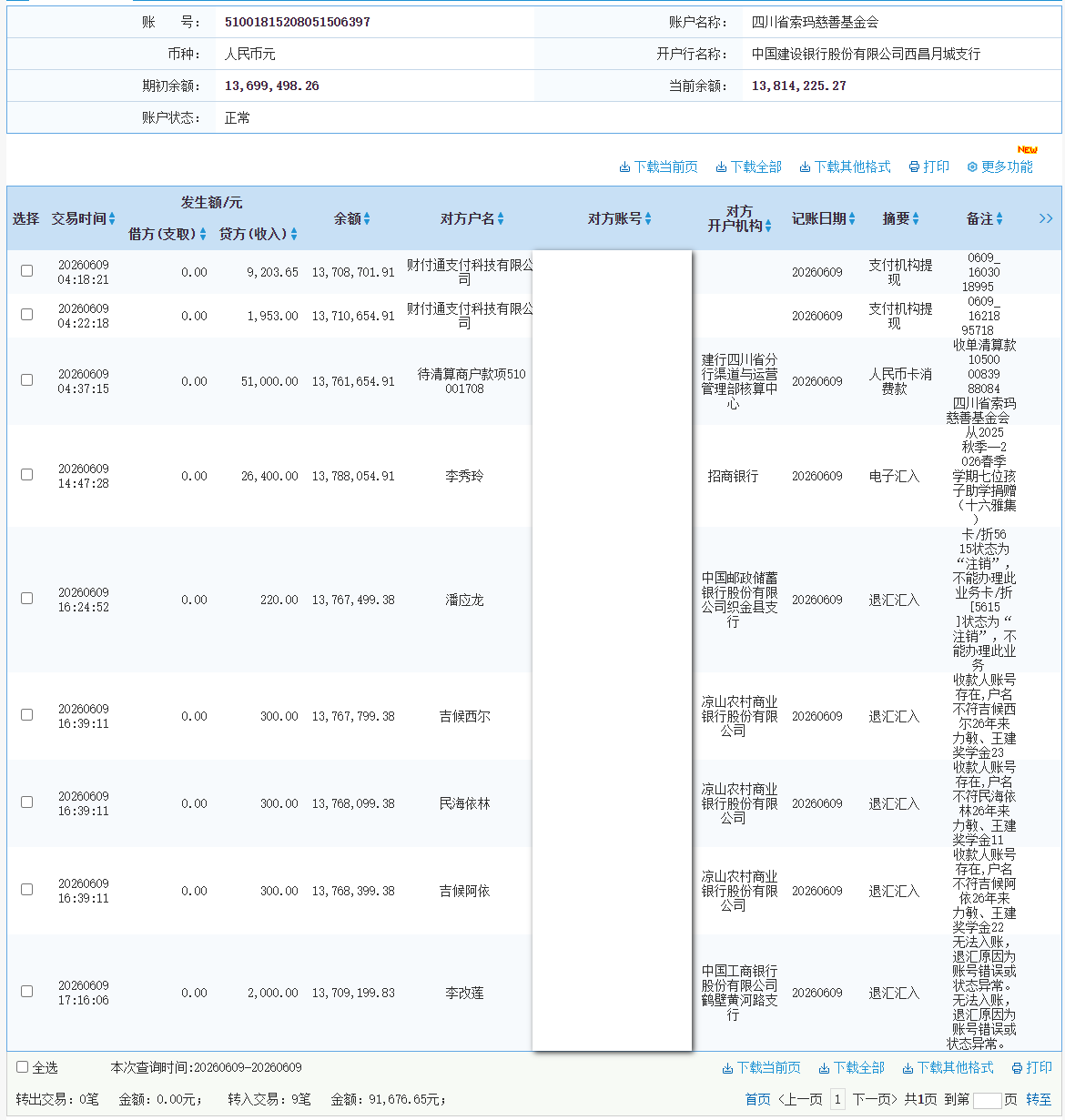
Task: Click counterparty 待清算商户款项510001708
Action: tap(472, 381)
